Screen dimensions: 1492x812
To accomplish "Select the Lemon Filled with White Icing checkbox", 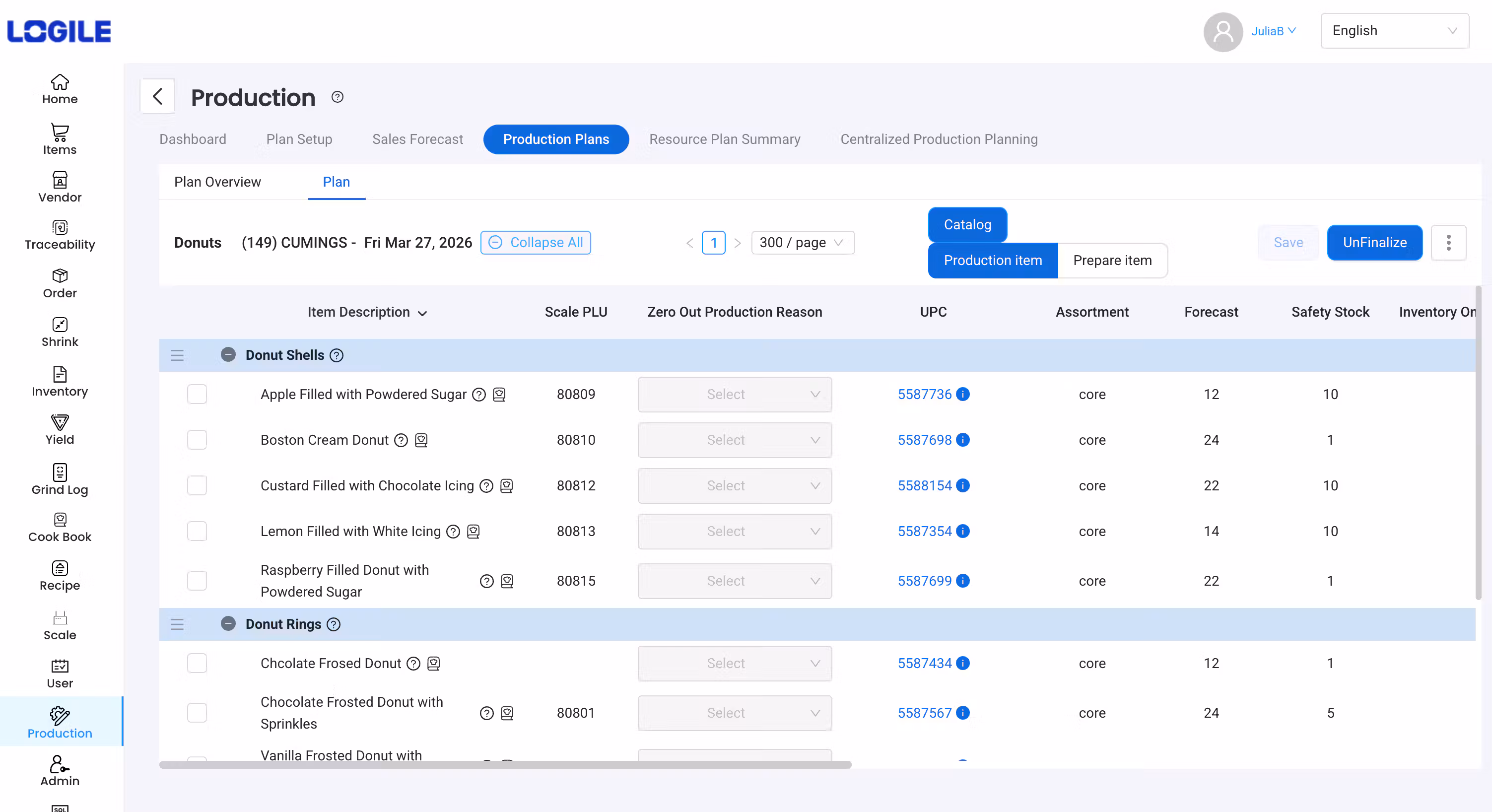I will coord(197,531).
